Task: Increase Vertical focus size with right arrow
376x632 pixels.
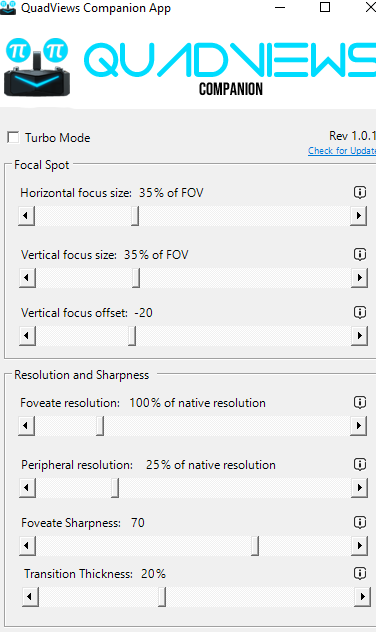Action: 359,278
